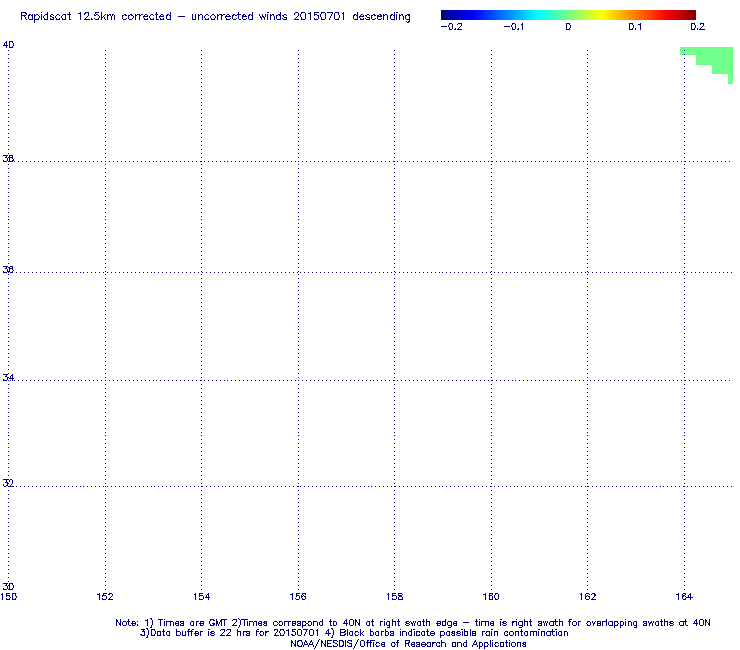Screen dimensions: 740x650
Task: Click the 40 latitude axis label
Action: coord(8,45)
